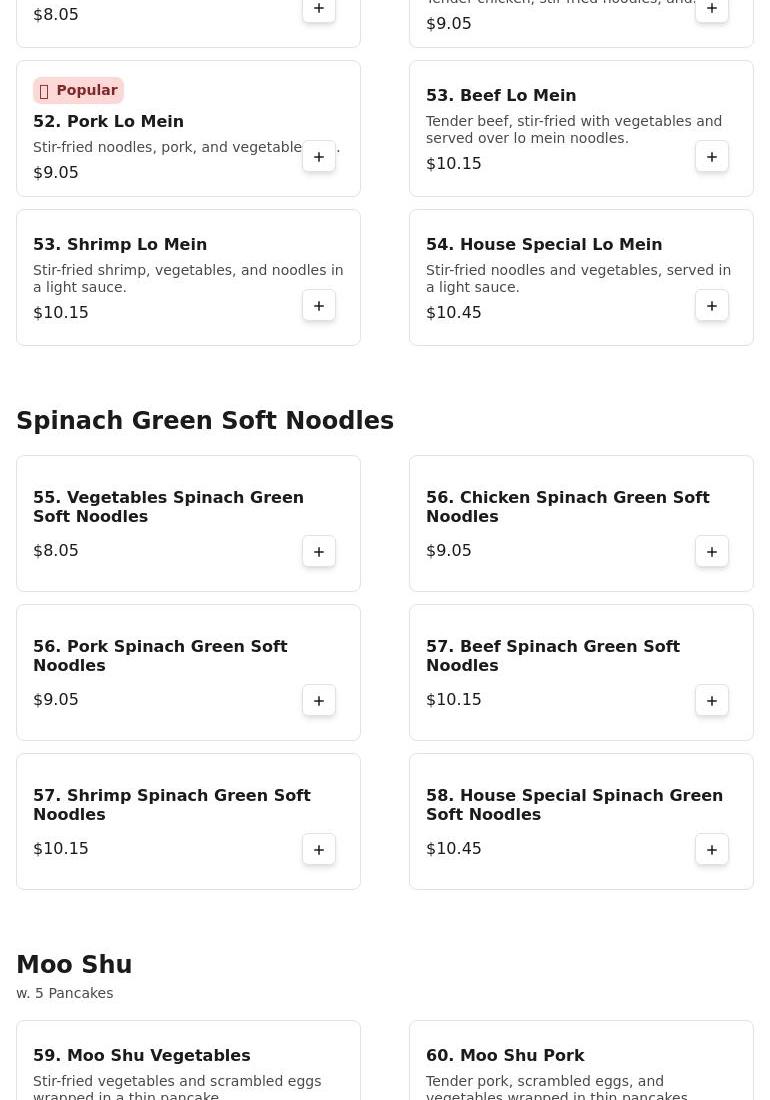770x1100 pixels.
Task: Add Chicken Spinach Green Soft Noodles
Action: (x=712, y=552)
